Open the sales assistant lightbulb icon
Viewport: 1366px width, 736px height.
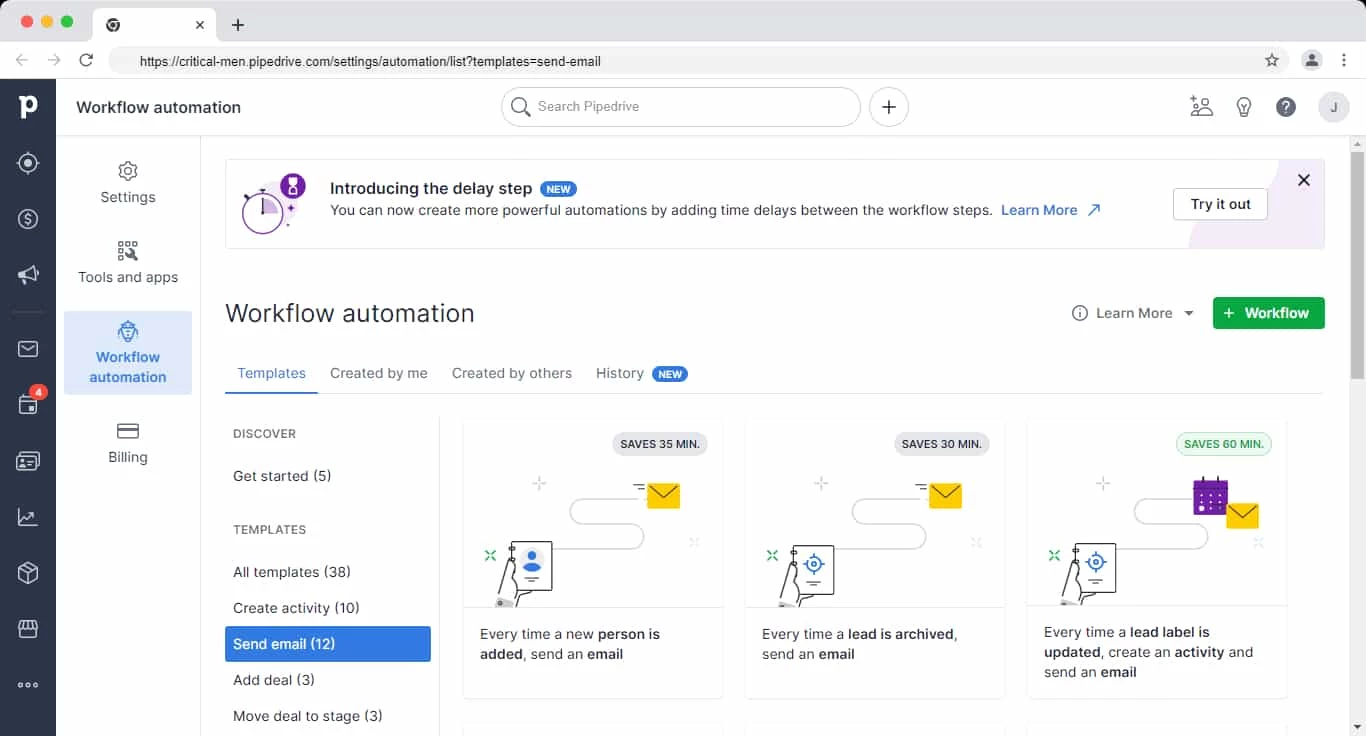pos(1244,107)
